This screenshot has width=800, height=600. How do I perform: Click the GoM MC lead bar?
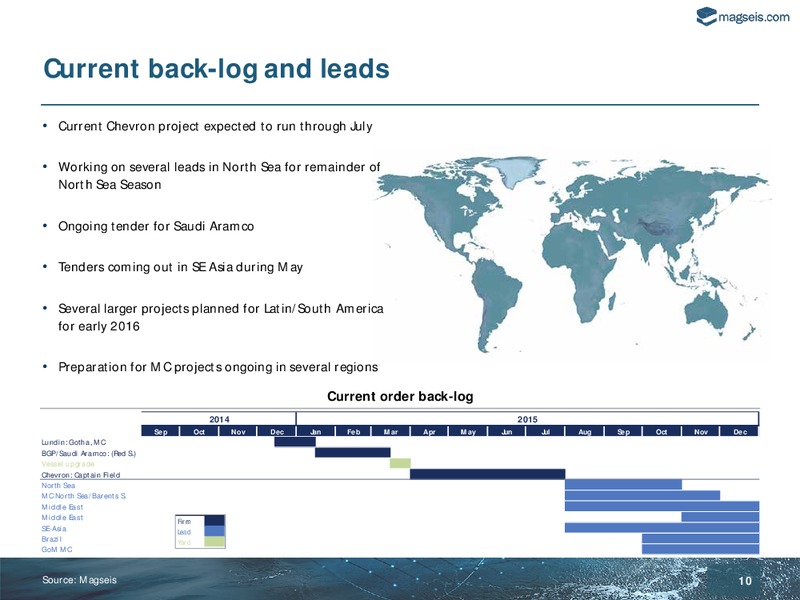(701, 549)
